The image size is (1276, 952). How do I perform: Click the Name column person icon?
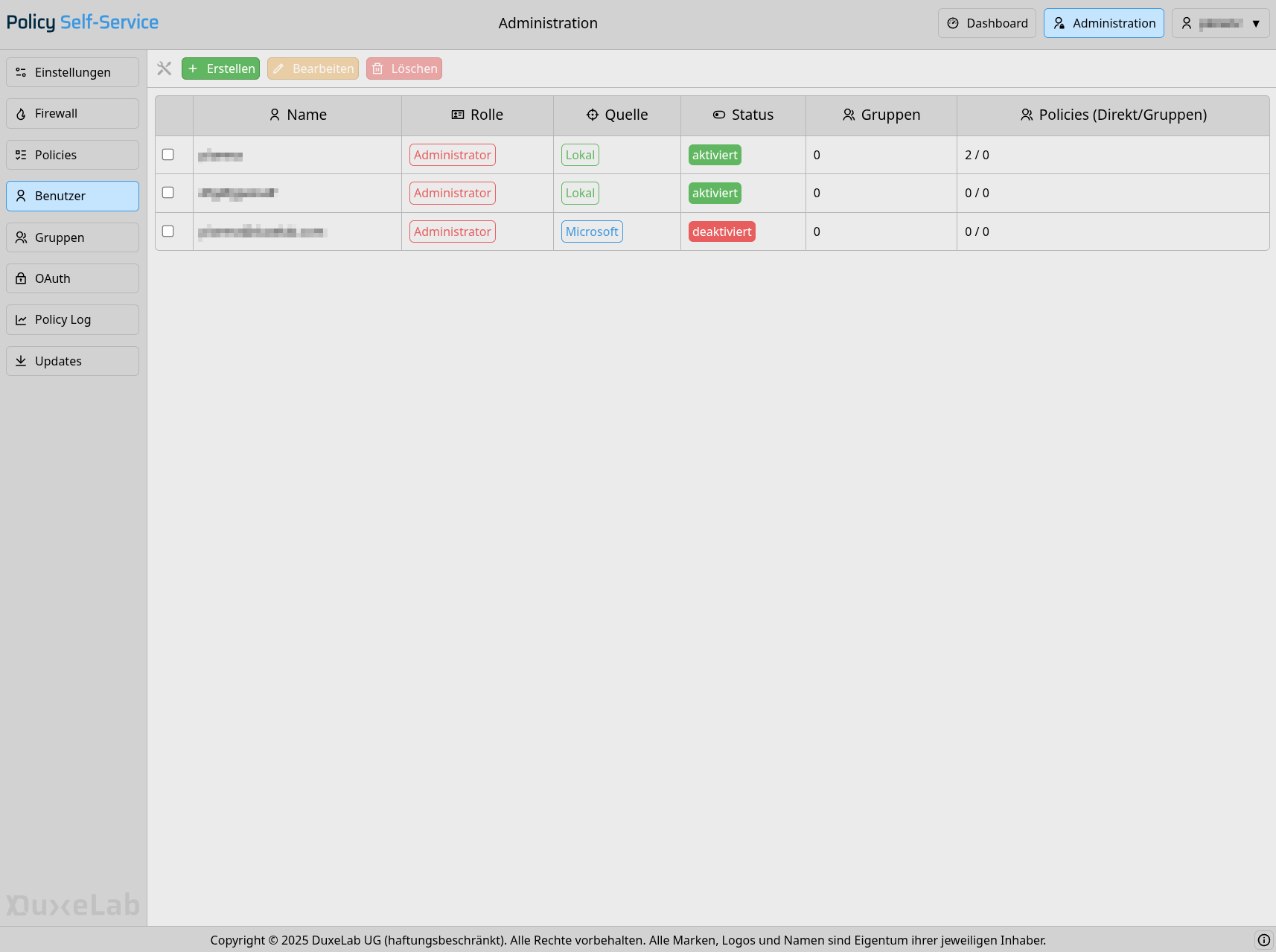coord(275,115)
